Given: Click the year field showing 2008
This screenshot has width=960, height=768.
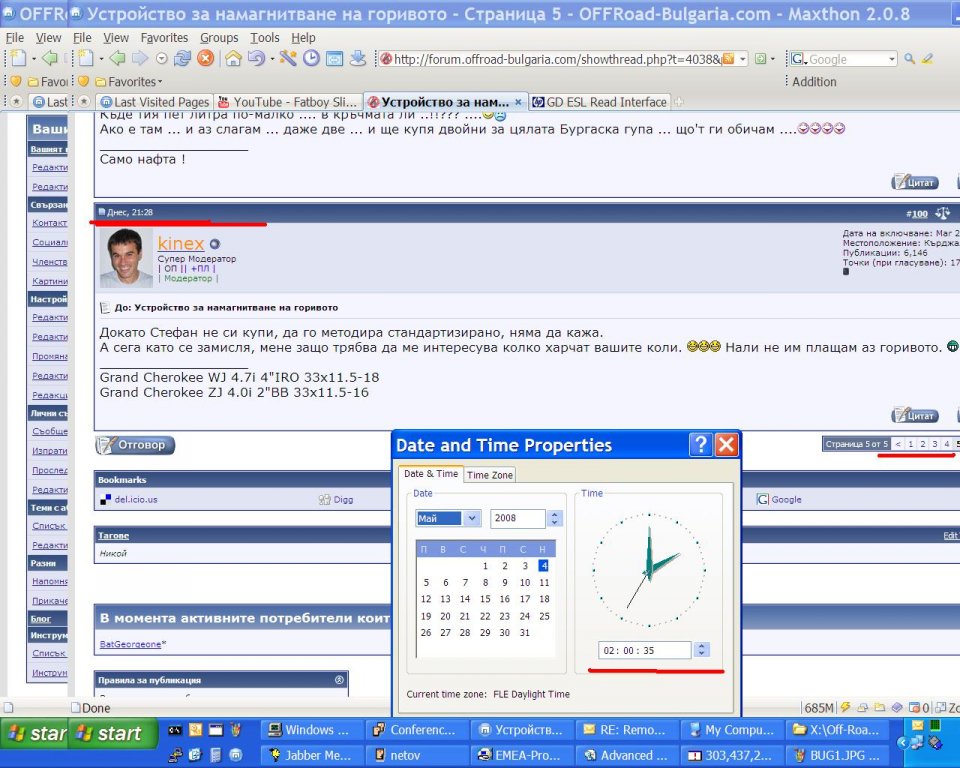Looking at the screenshot, I should click(518, 518).
